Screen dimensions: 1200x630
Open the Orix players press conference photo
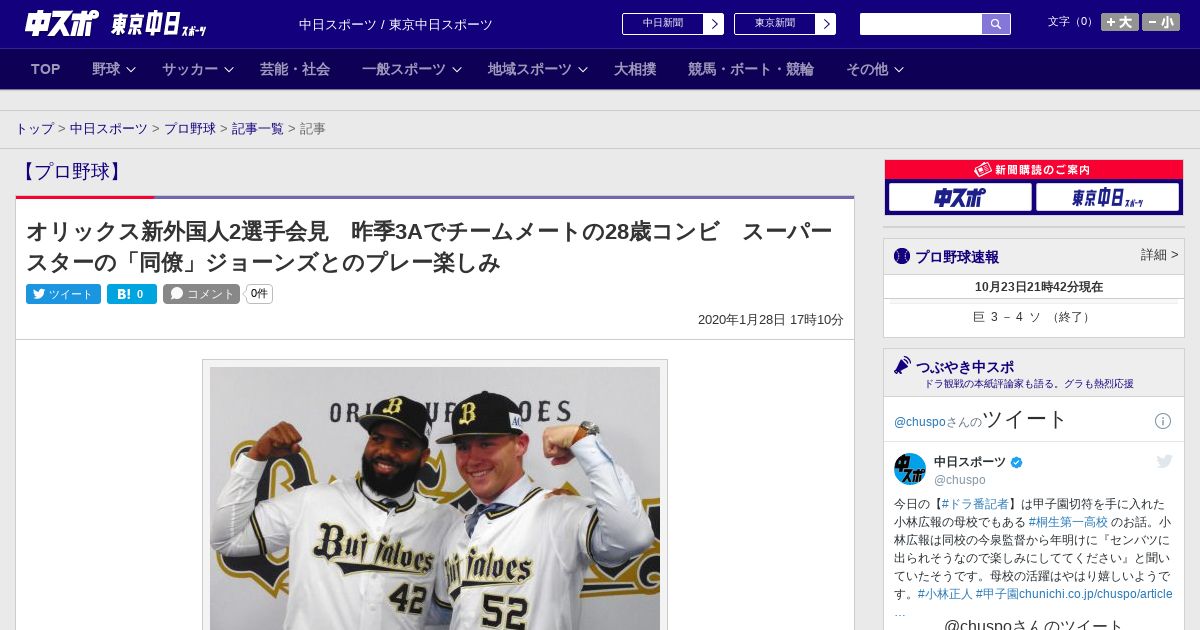click(x=435, y=498)
